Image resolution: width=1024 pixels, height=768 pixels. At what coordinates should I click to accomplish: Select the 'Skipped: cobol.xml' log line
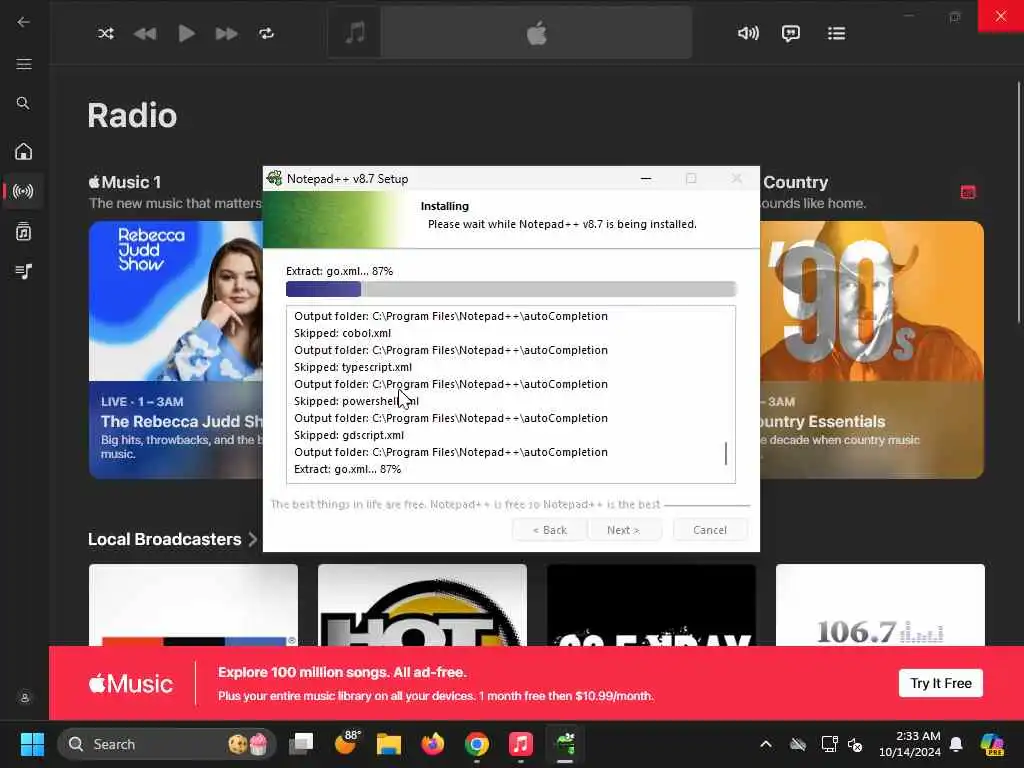point(343,333)
